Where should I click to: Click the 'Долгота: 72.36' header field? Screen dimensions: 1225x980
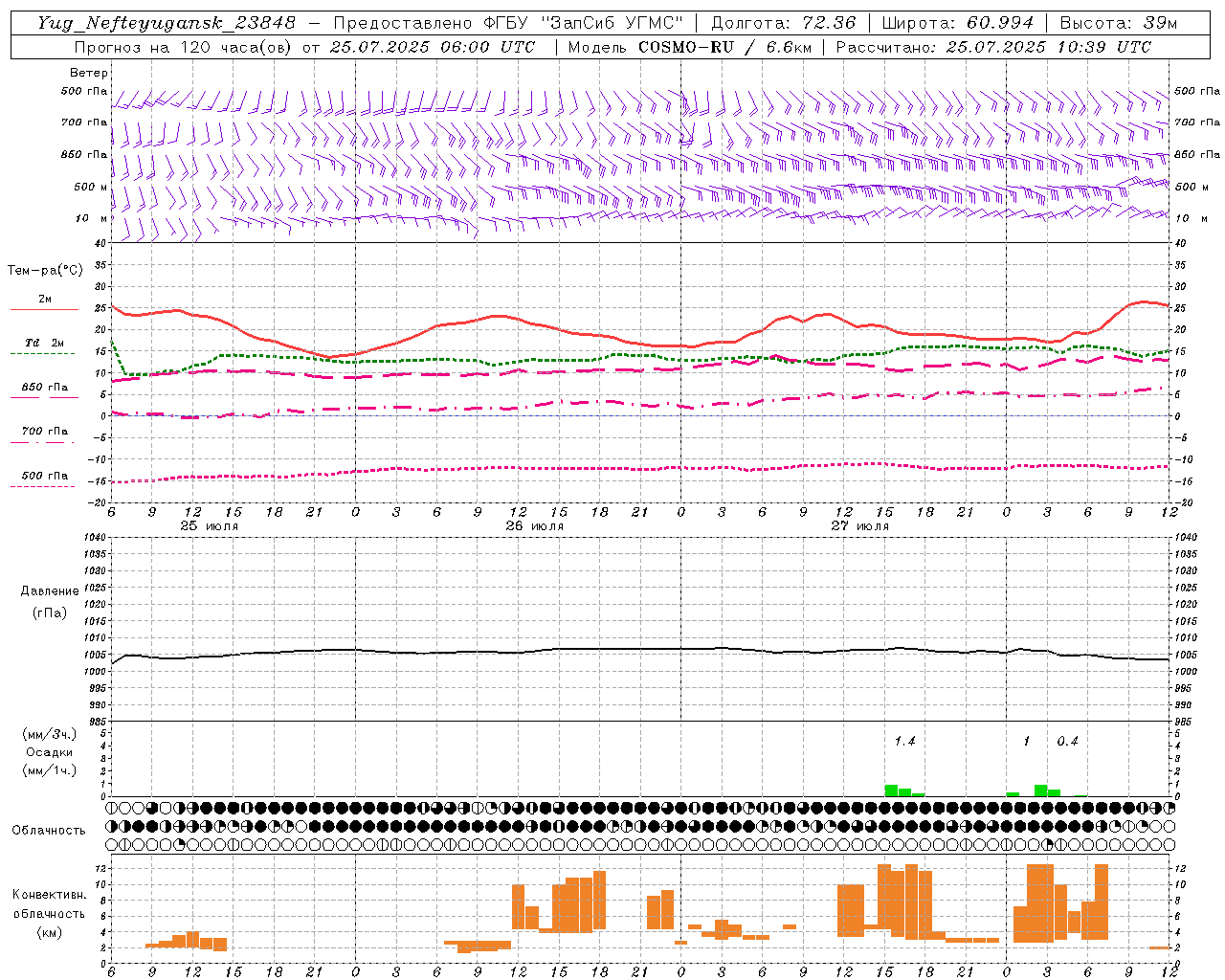(x=784, y=23)
